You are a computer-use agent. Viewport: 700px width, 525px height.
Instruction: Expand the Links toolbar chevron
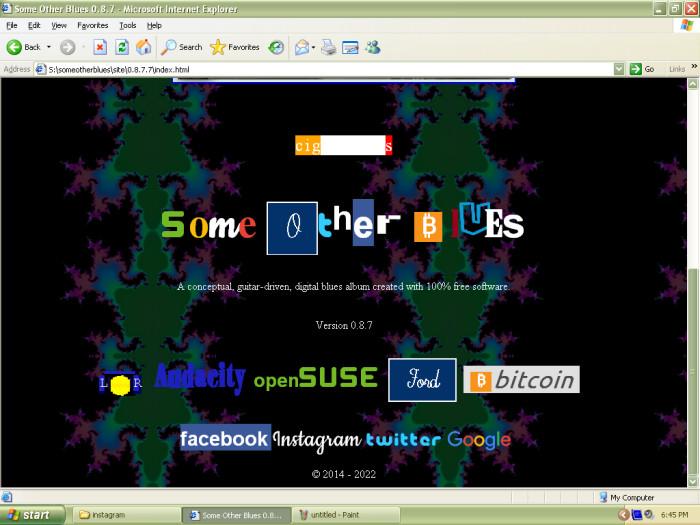pos(694,67)
